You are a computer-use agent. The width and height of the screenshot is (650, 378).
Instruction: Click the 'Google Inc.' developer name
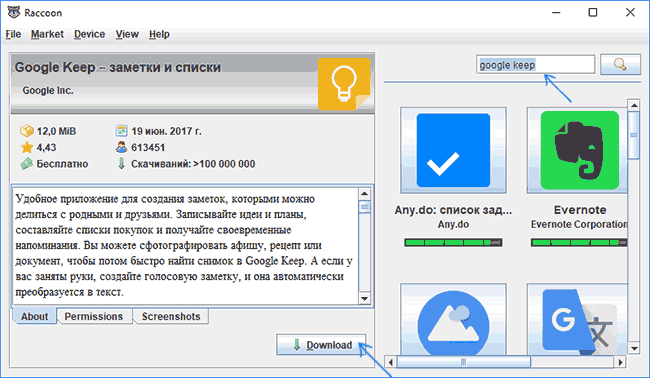coord(48,90)
